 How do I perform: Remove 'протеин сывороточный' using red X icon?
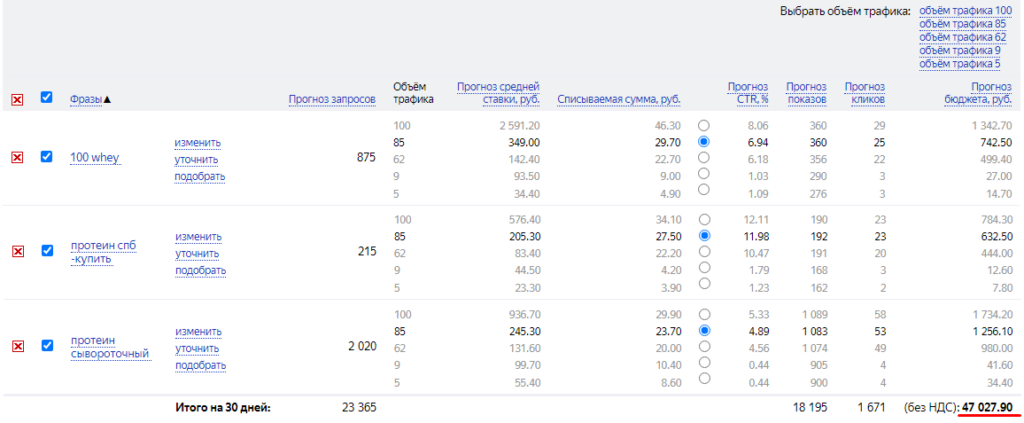17,345
